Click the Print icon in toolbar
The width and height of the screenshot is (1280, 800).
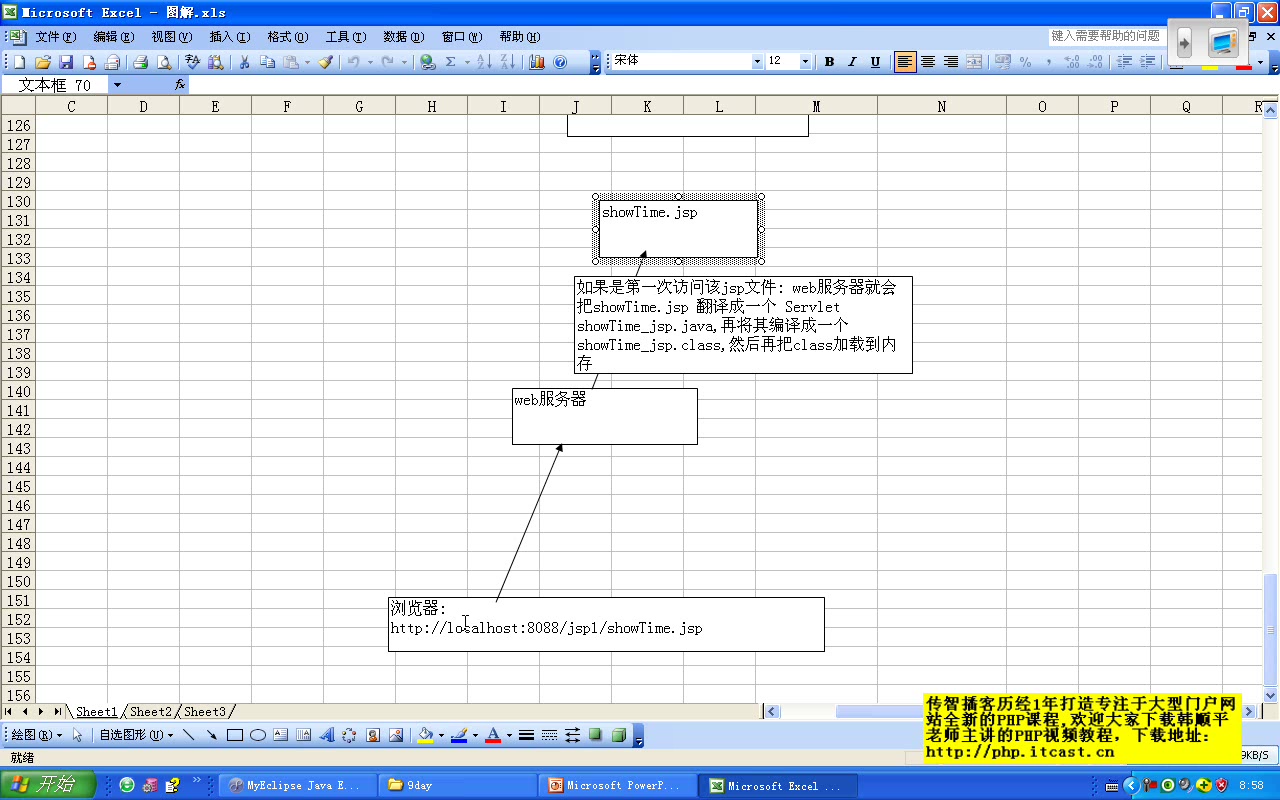pos(141,62)
